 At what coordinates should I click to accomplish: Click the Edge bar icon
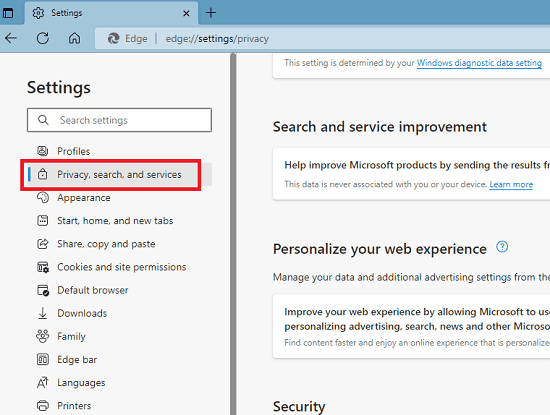pos(42,359)
